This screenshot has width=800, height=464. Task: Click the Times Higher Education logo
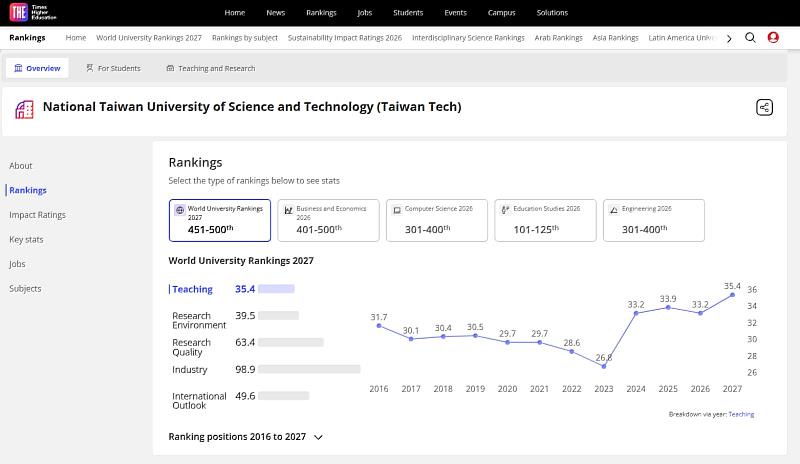tap(33, 12)
